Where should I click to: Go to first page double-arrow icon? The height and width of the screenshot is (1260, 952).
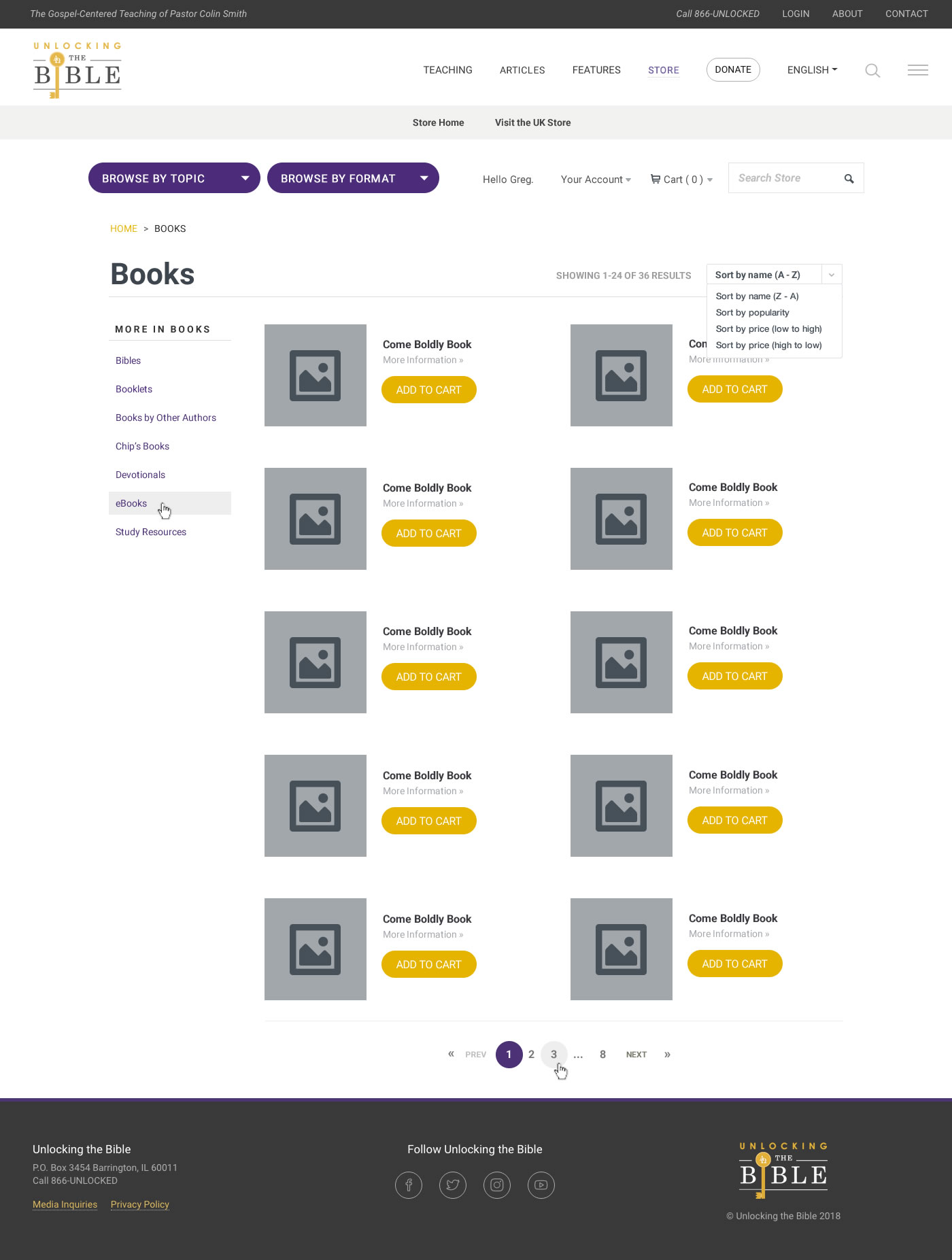451,1054
